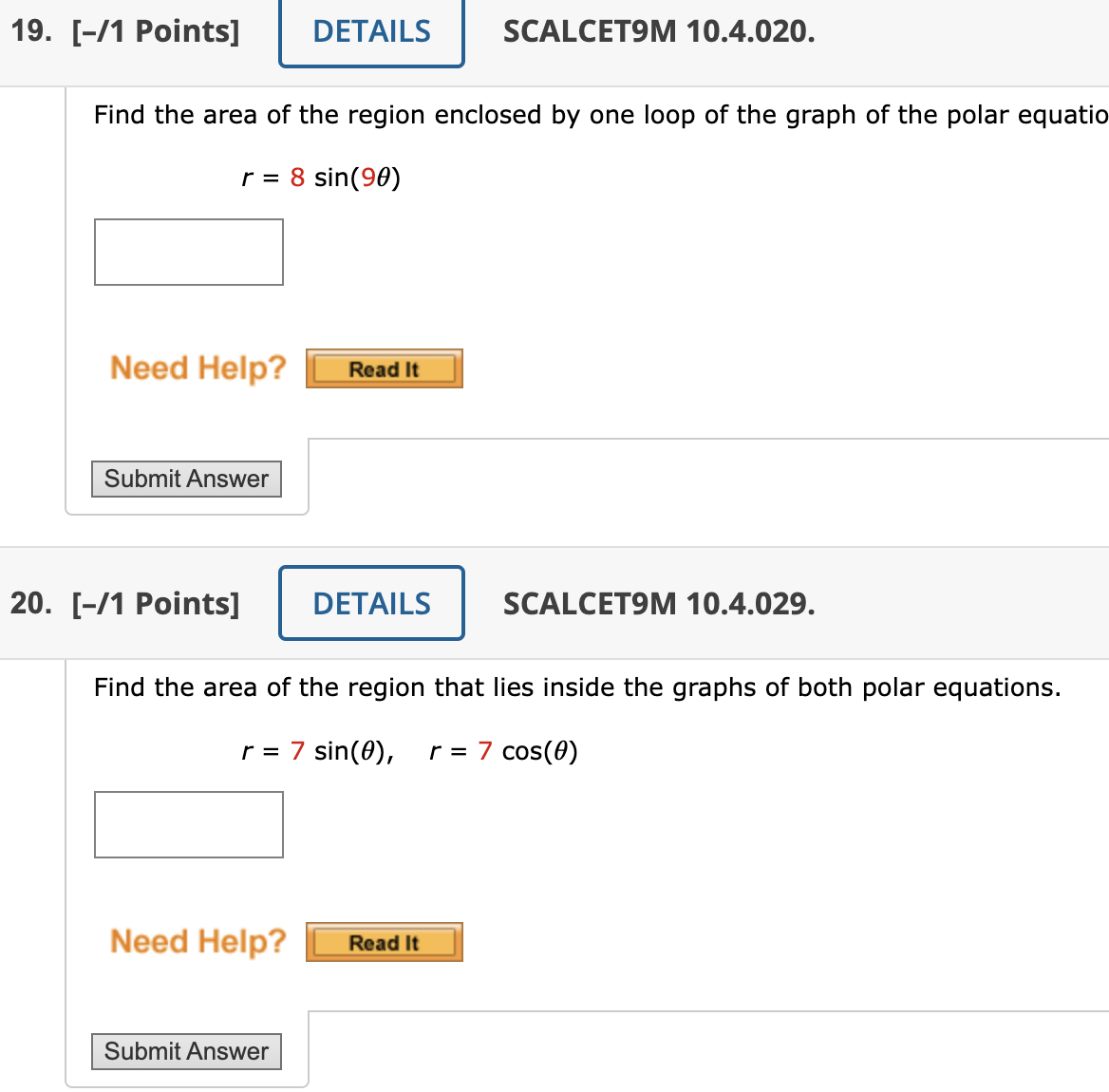Select the SCALCET9M 10.4.029 assignment label

[x=659, y=603]
